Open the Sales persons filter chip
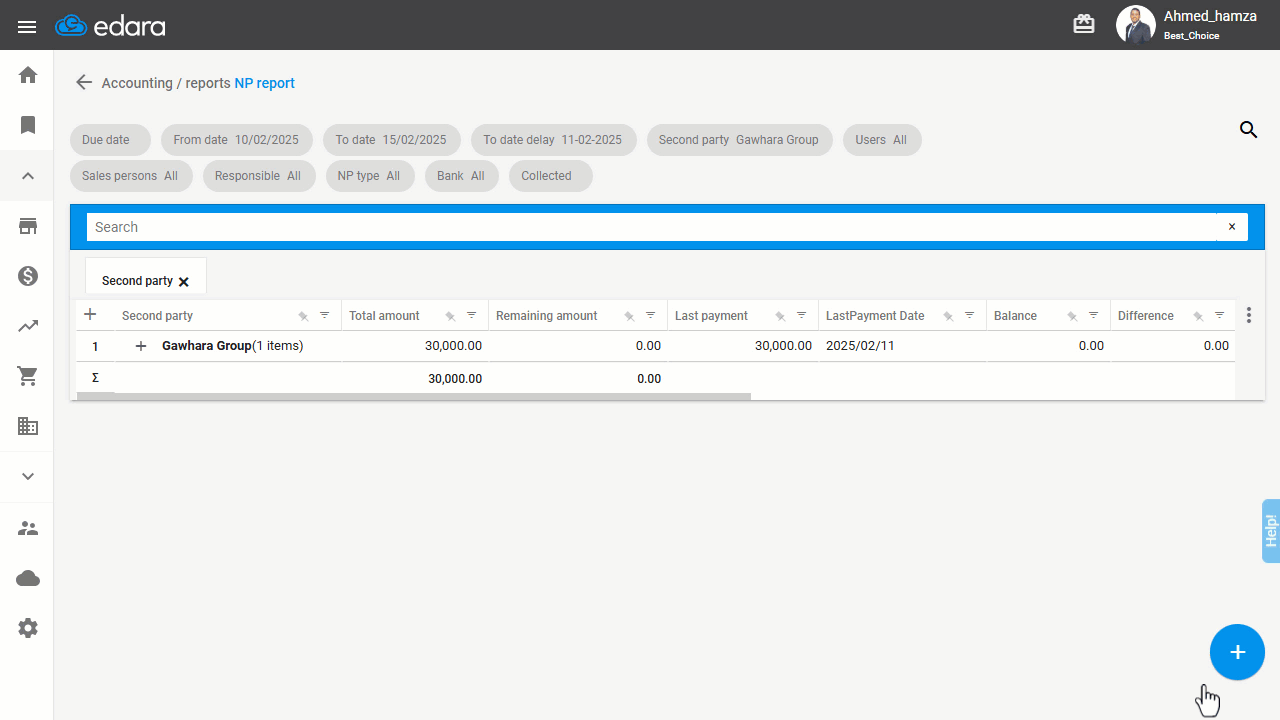The image size is (1280, 720). (130, 176)
